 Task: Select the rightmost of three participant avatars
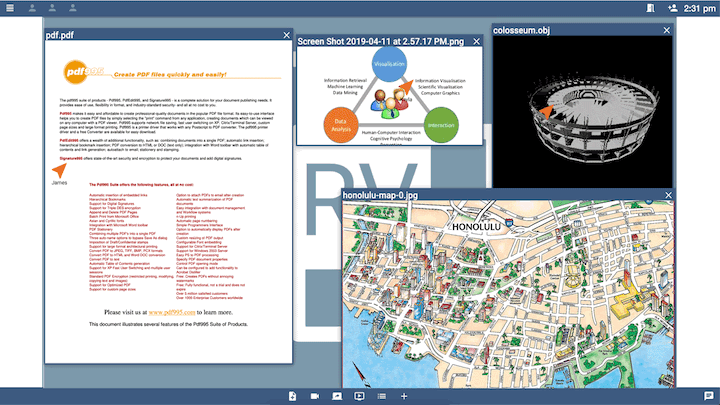[x=73, y=8]
